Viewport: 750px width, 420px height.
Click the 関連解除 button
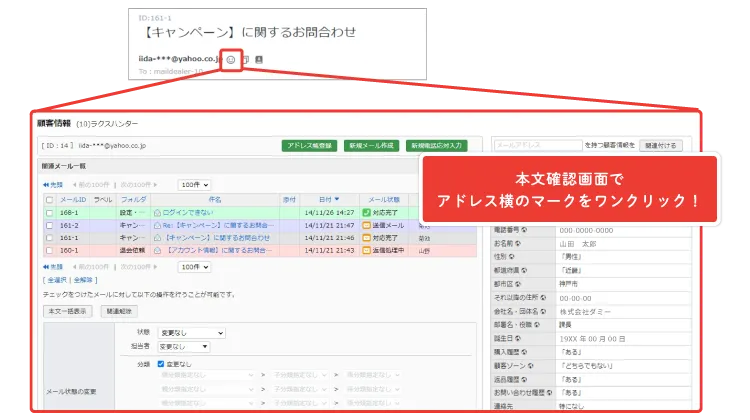(119, 311)
